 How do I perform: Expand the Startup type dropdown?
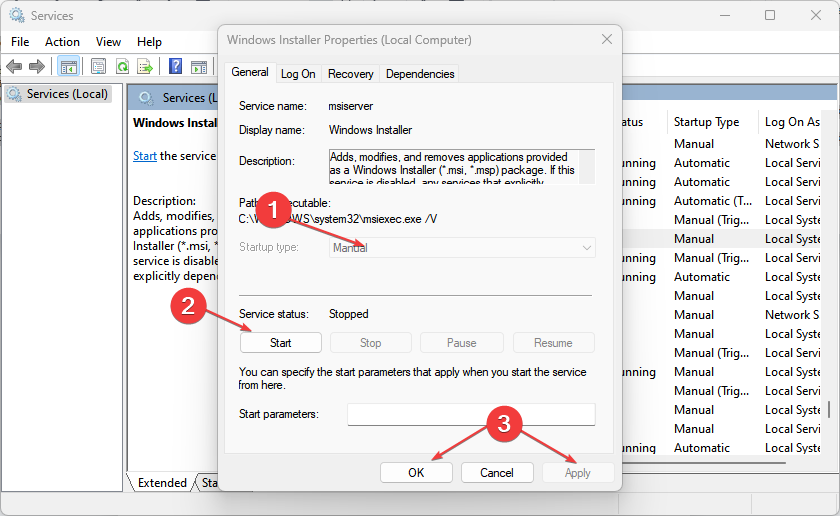click(462, 248)
